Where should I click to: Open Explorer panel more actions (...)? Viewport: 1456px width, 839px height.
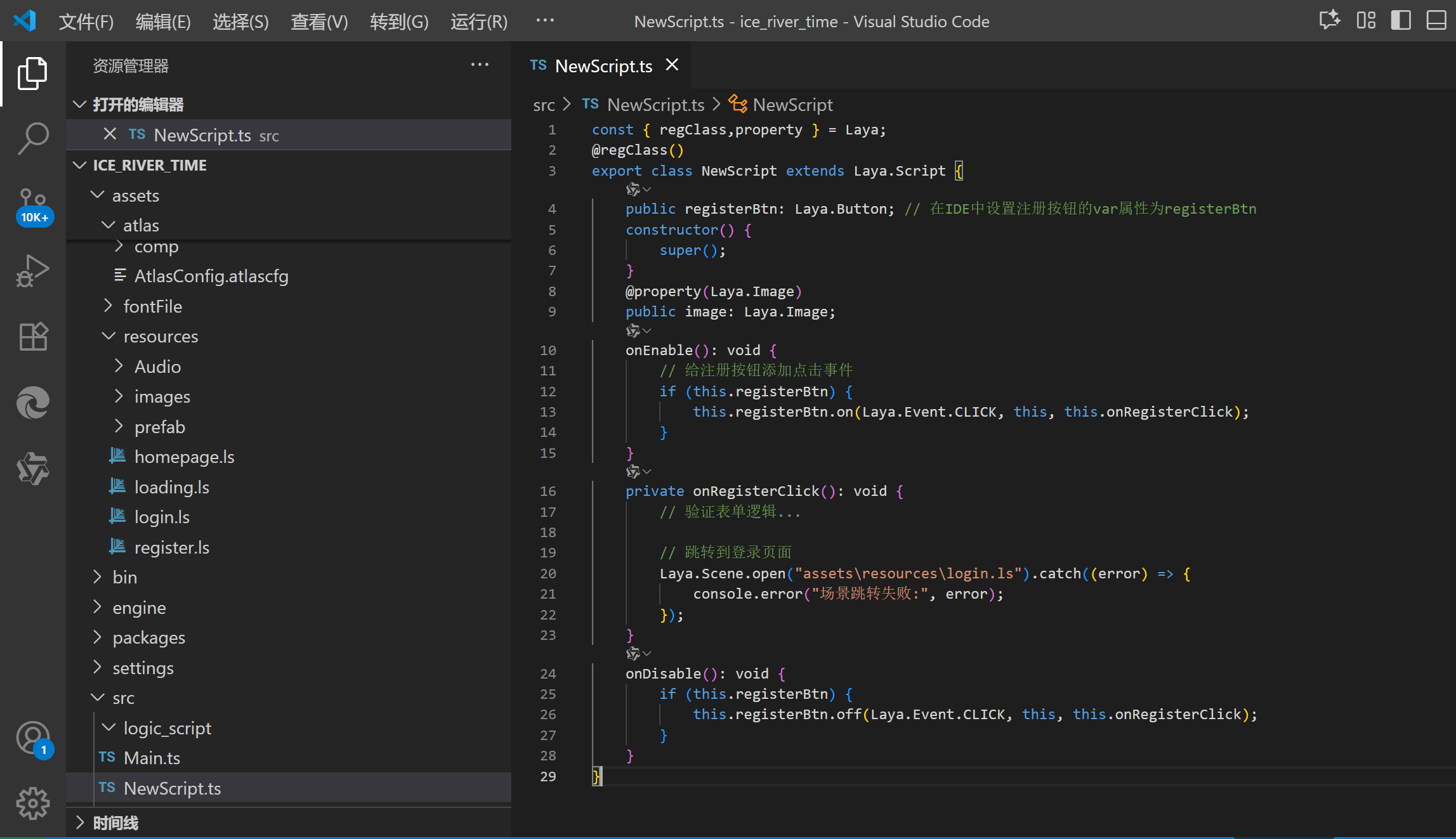[480, 65]
